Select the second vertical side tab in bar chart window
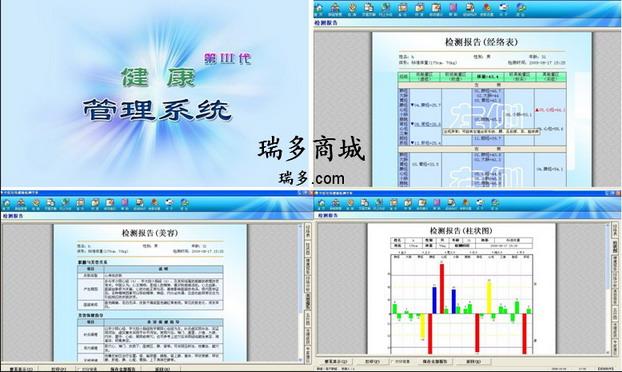Image resolution: width=622 pixels, height=372 pixels. [614, 247]
